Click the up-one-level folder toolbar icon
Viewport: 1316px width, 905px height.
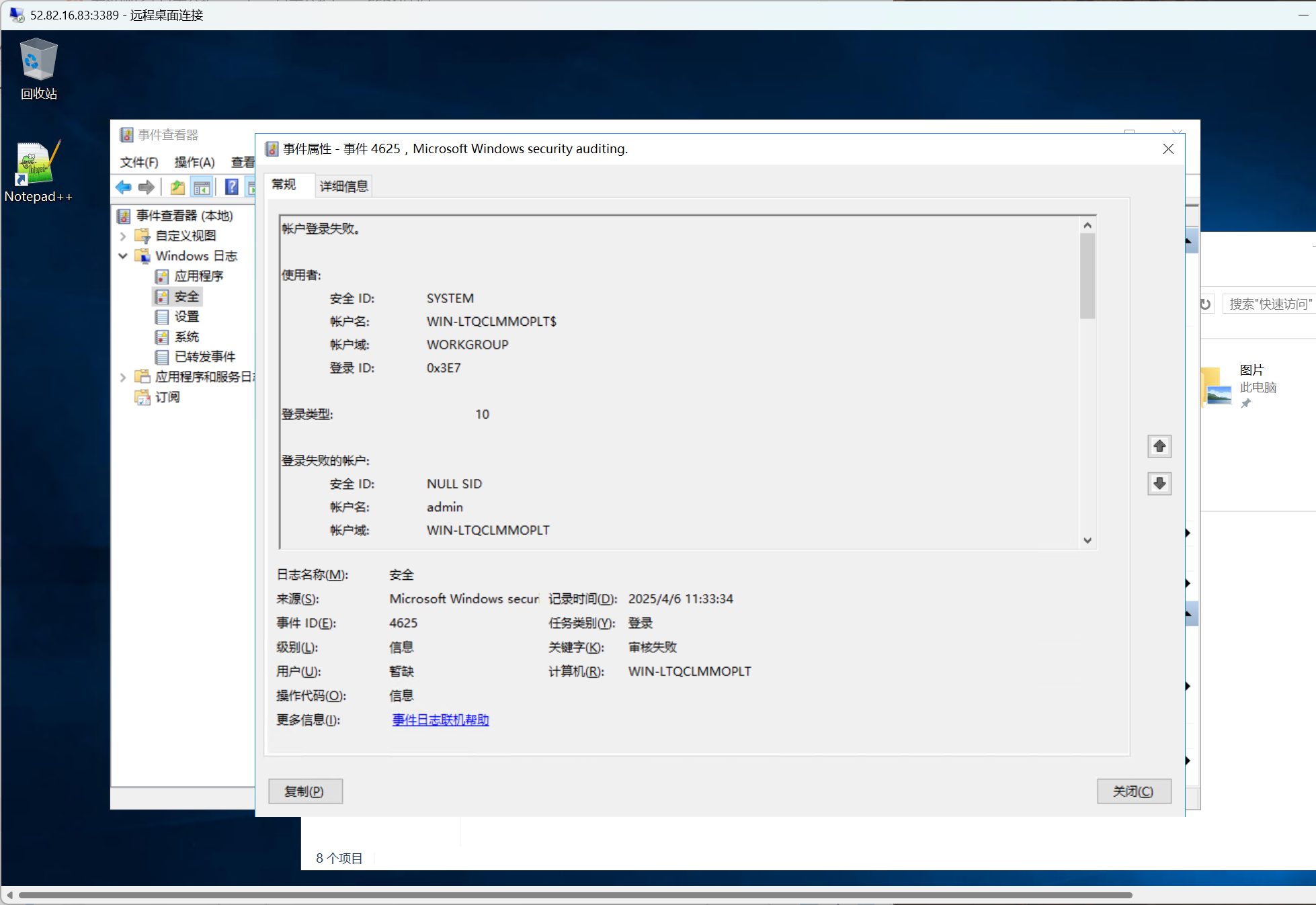(x=177, y=187)
